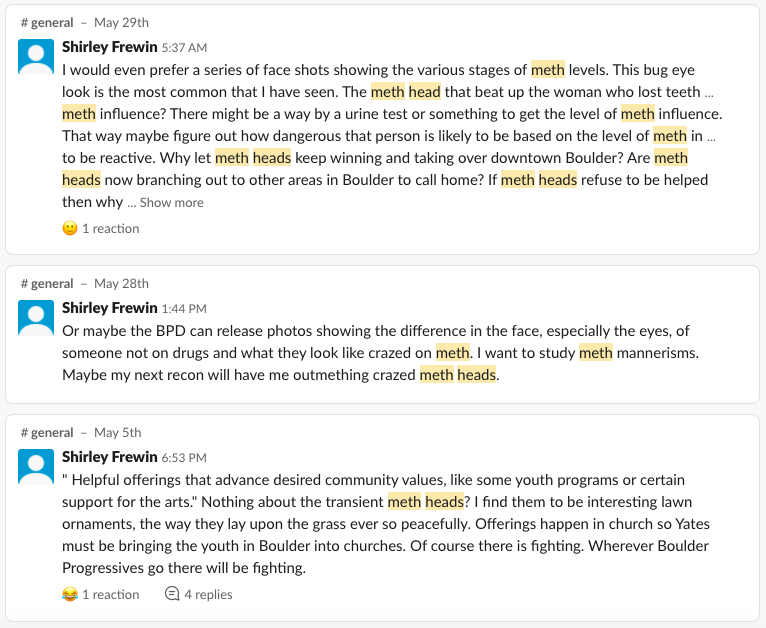Screen dimensions: 766x628
Task: Jump to the May 28th date label
Action: coord(122,283)
